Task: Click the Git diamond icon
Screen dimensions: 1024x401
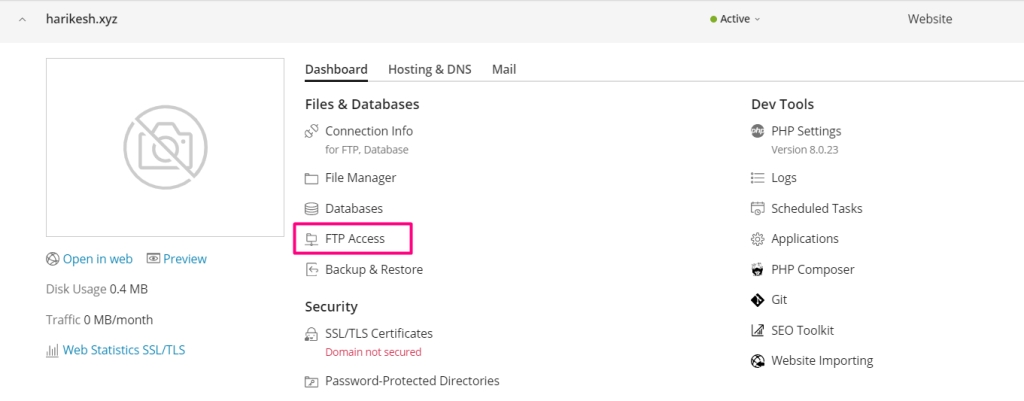Action: [x=758, y=300]
